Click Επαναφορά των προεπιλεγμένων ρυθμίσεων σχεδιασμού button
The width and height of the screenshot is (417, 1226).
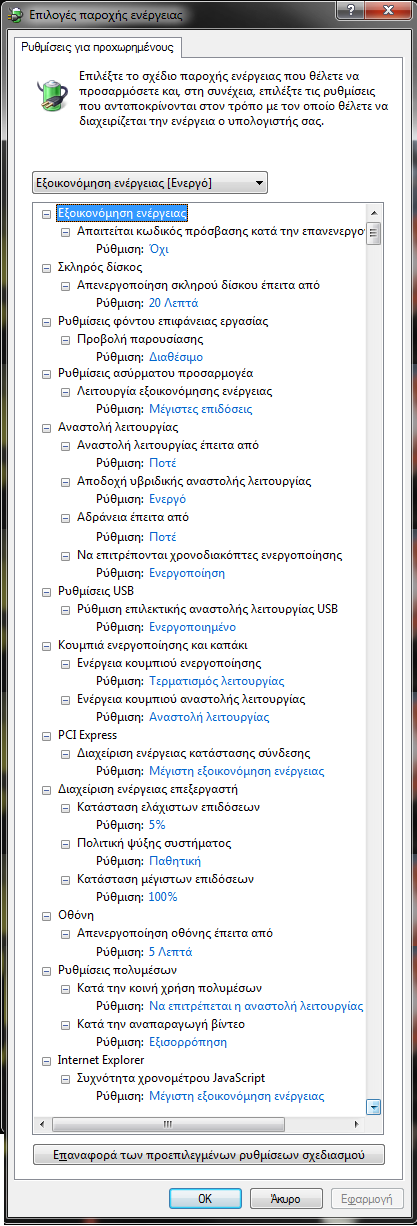coord(208,1155)
